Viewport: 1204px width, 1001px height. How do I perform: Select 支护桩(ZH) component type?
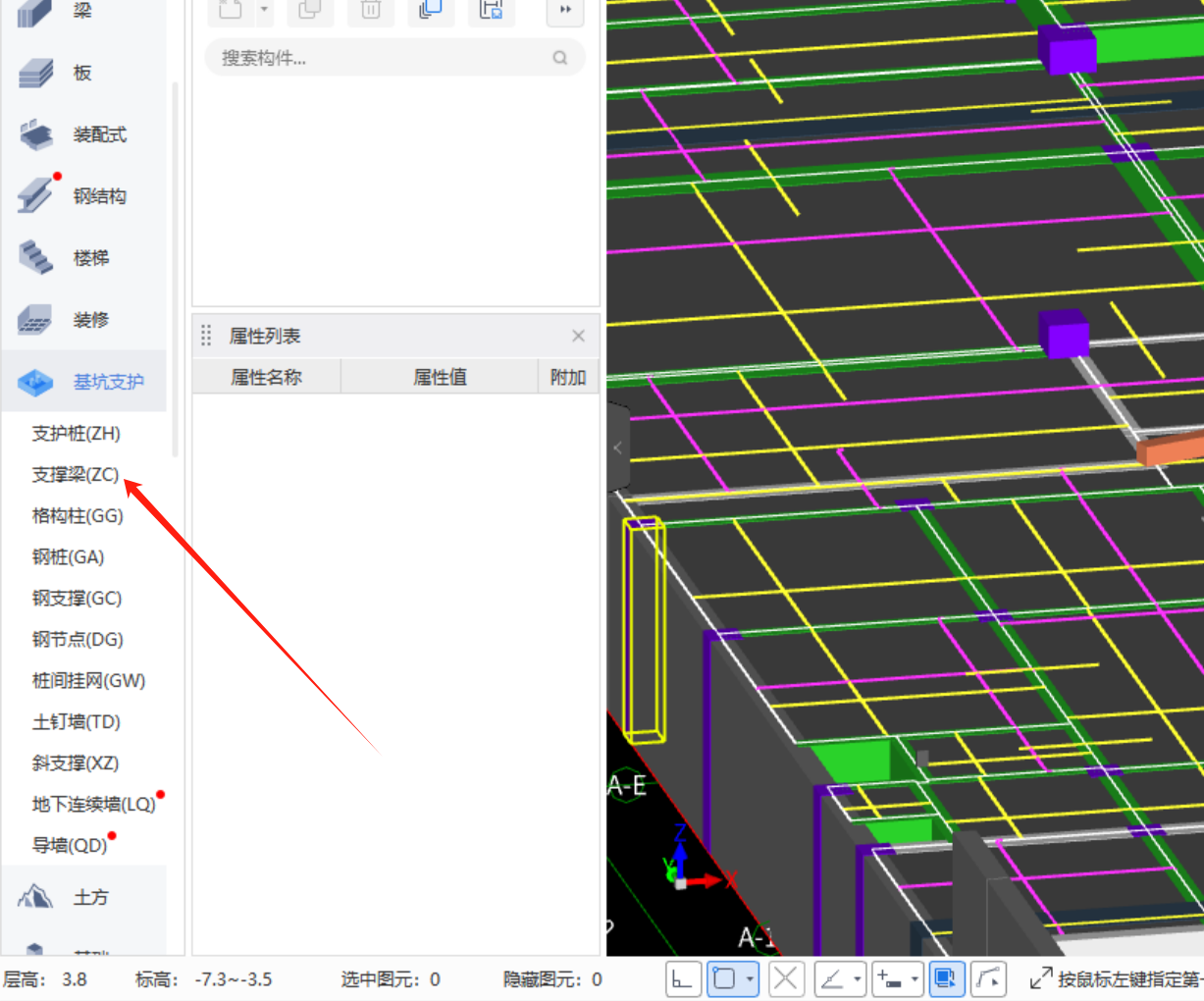click(x=77, y=433)
